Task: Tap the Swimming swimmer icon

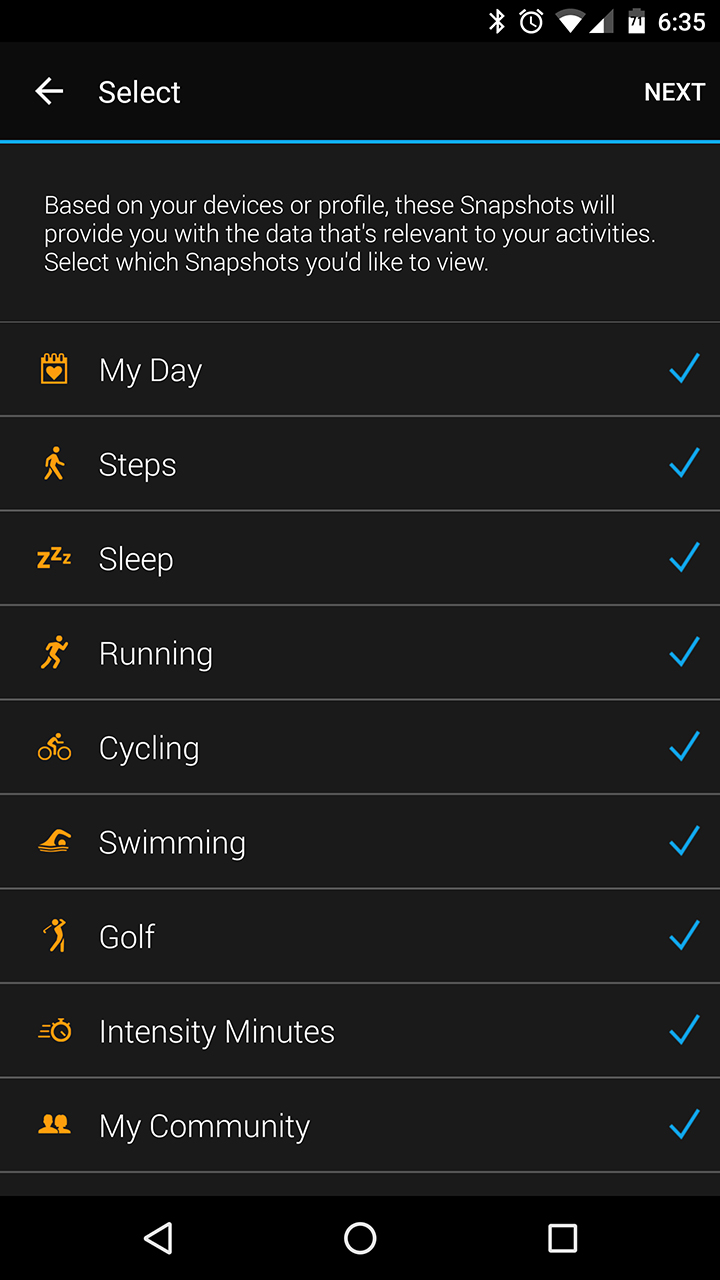Action: tap(54, 842)
